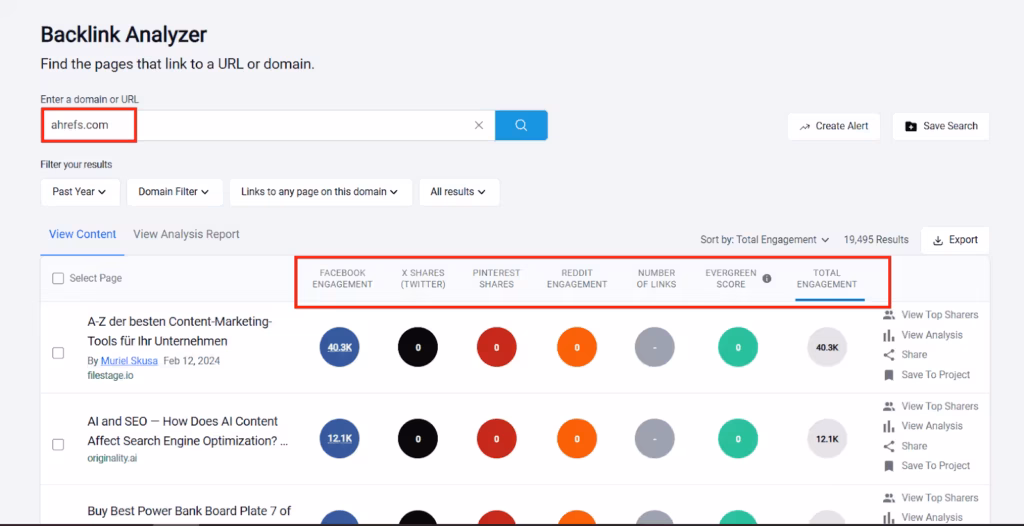Open Sort by Total Engagement dropdown
The width and height of the screenshot is (1024, 526).
coord(764,240)
